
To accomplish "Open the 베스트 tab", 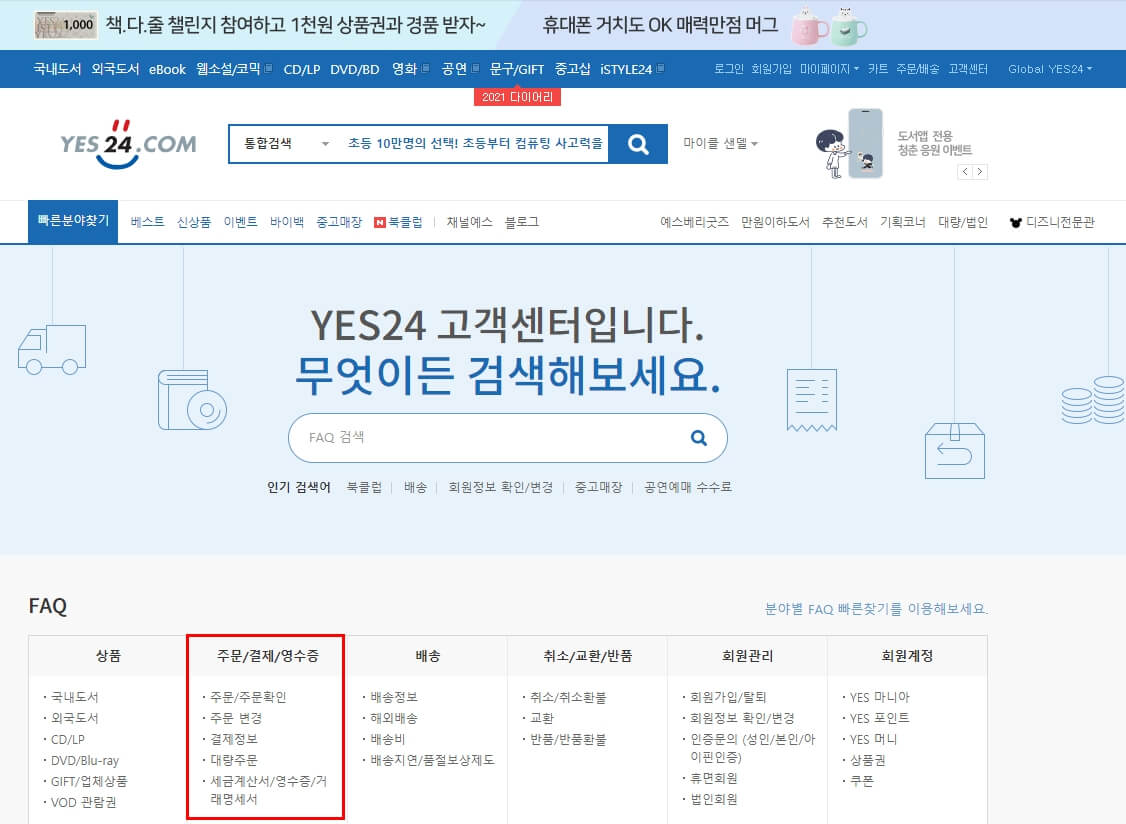I will (147, 222).
